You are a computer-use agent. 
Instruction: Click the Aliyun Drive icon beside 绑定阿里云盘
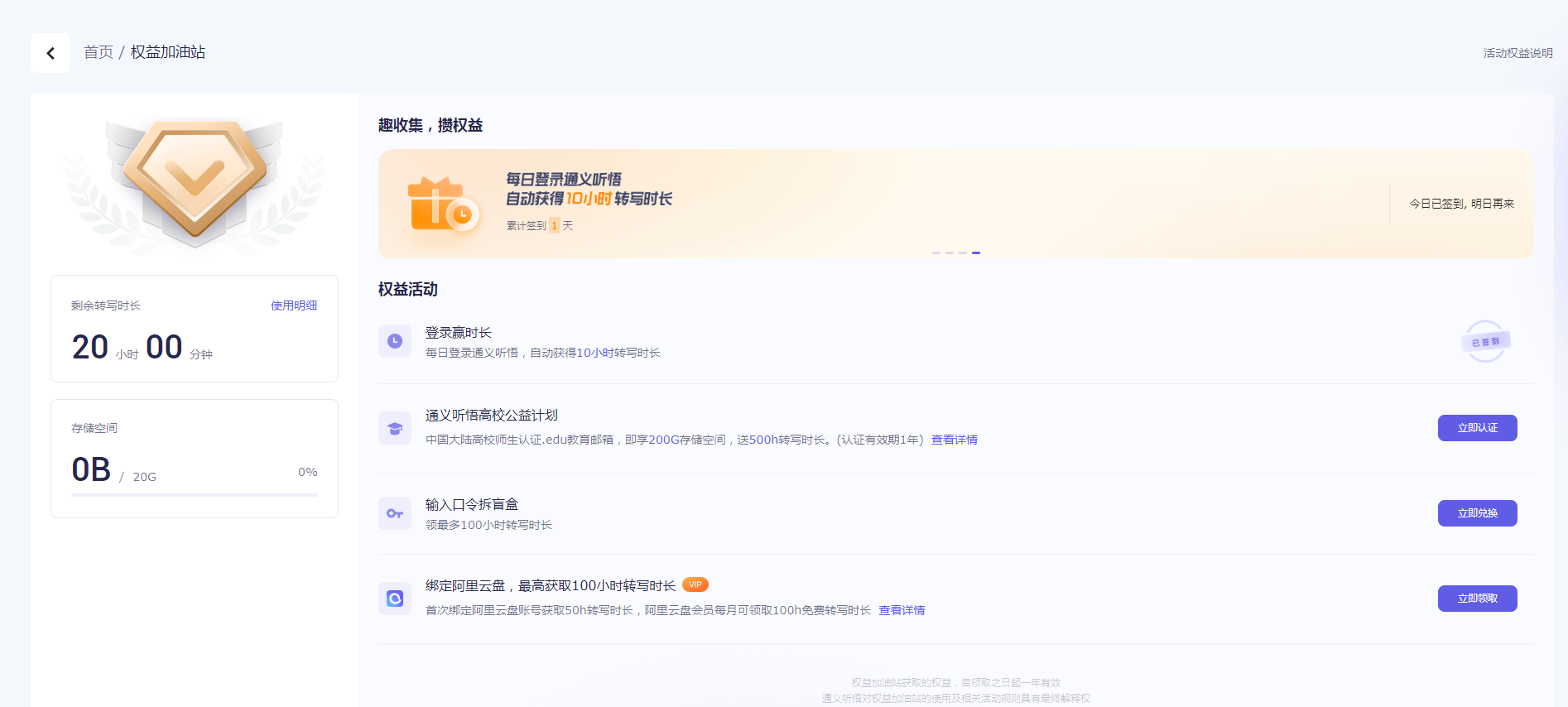pyautogui.click(x=395, y=599)
